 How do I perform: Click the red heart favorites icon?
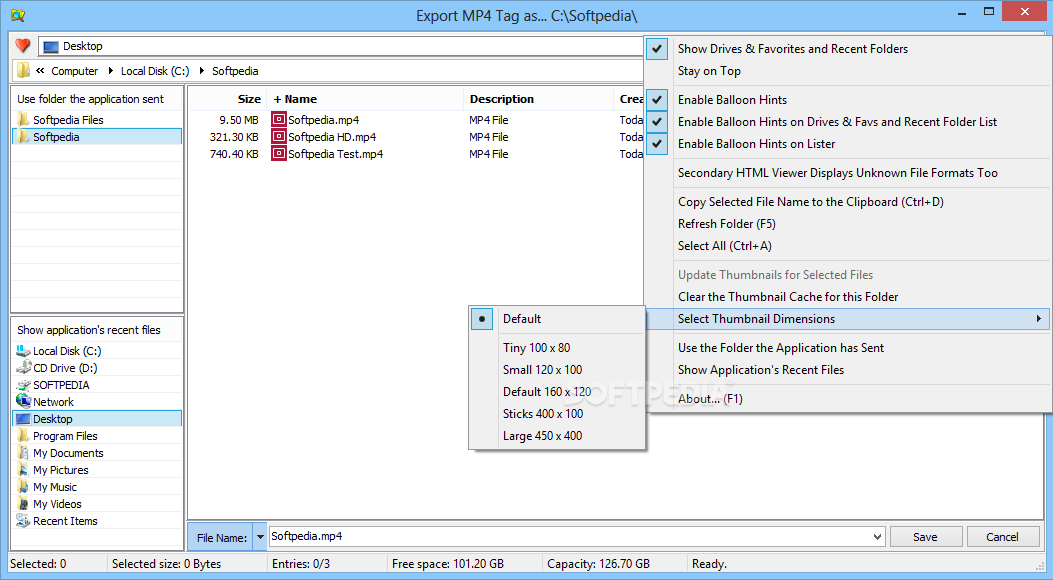(x=23, y=46)
